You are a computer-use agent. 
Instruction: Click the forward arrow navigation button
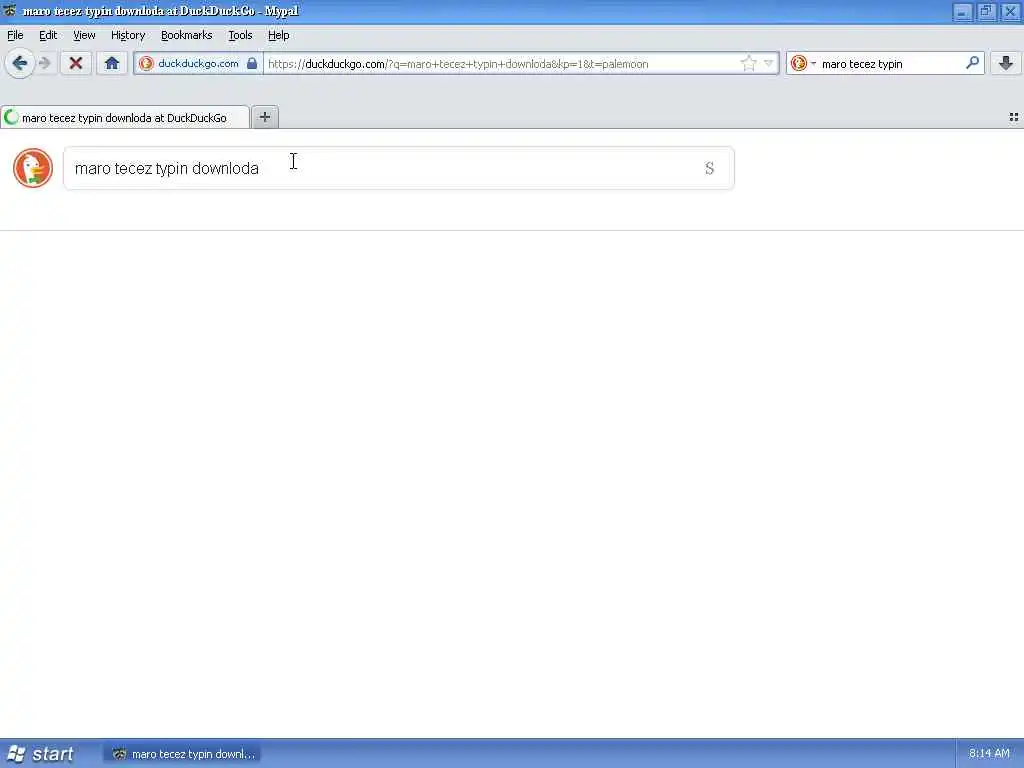click(x=45, y=63)
